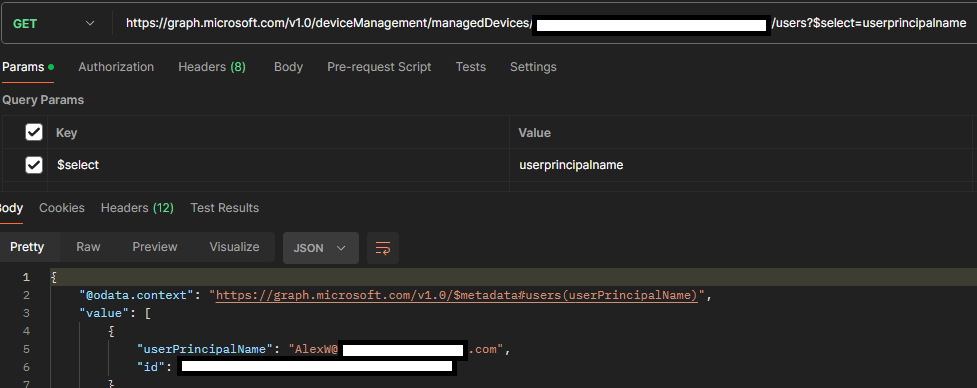The image size is (977, 388).
Task: Select the Preview view button
Action: (155, 247)
